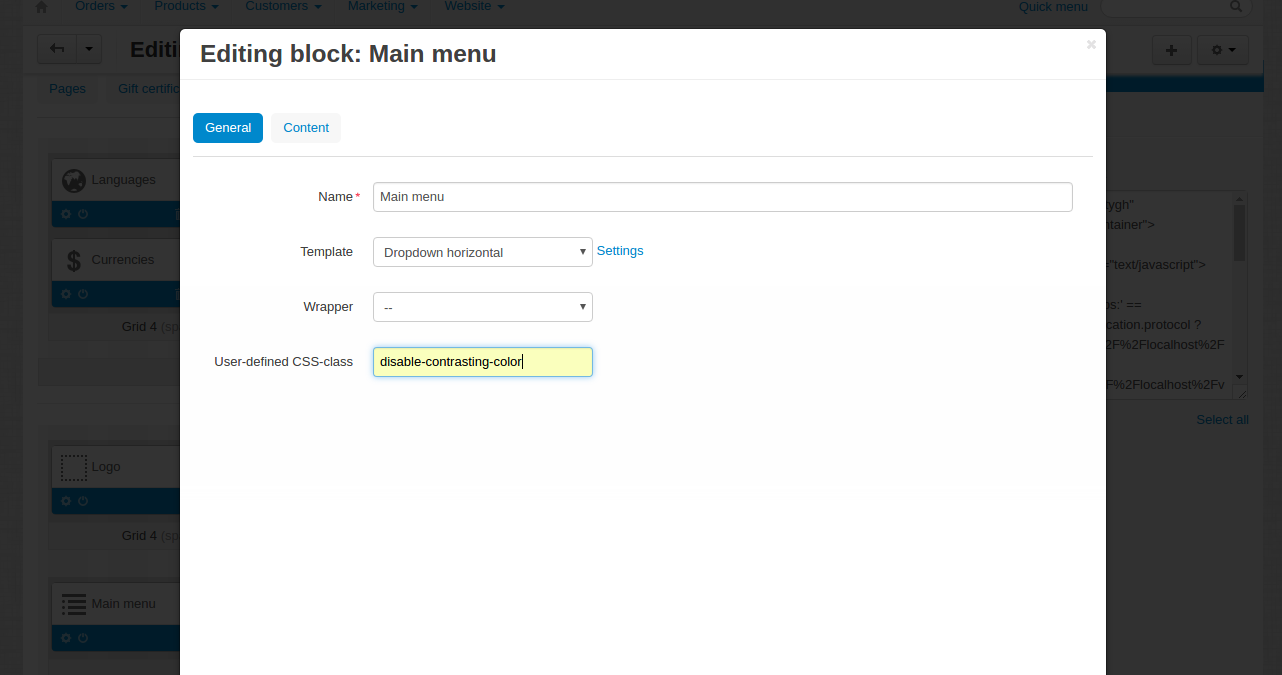1282x675 pixels.
Task: Click the Name input field
Action: [x=723, y=197]
